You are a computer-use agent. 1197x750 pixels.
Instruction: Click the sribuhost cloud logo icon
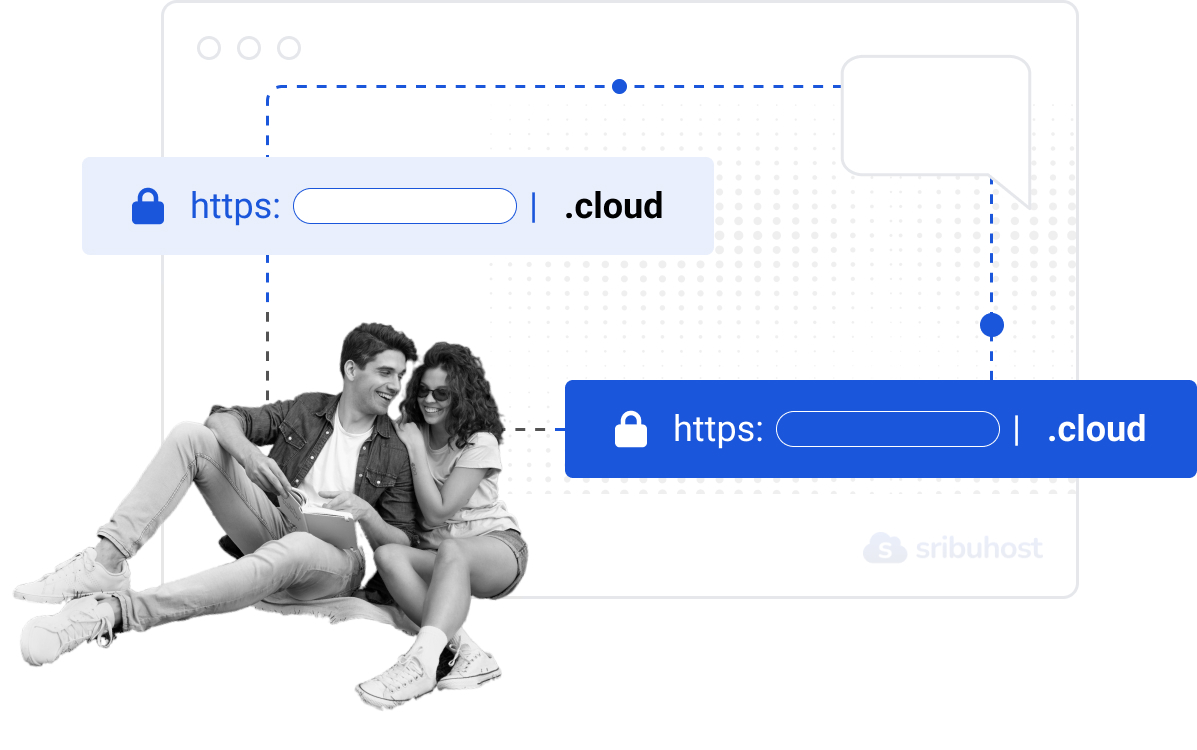885,548
